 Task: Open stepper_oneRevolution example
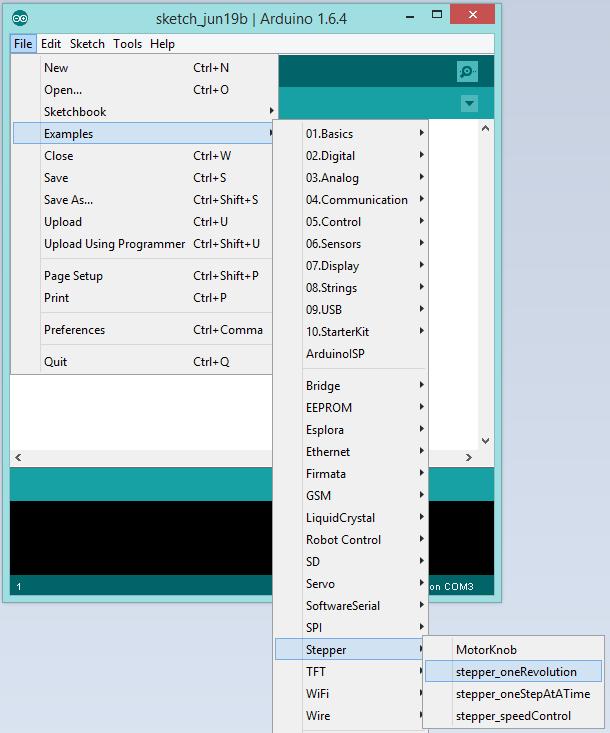(x=513, y=671)
